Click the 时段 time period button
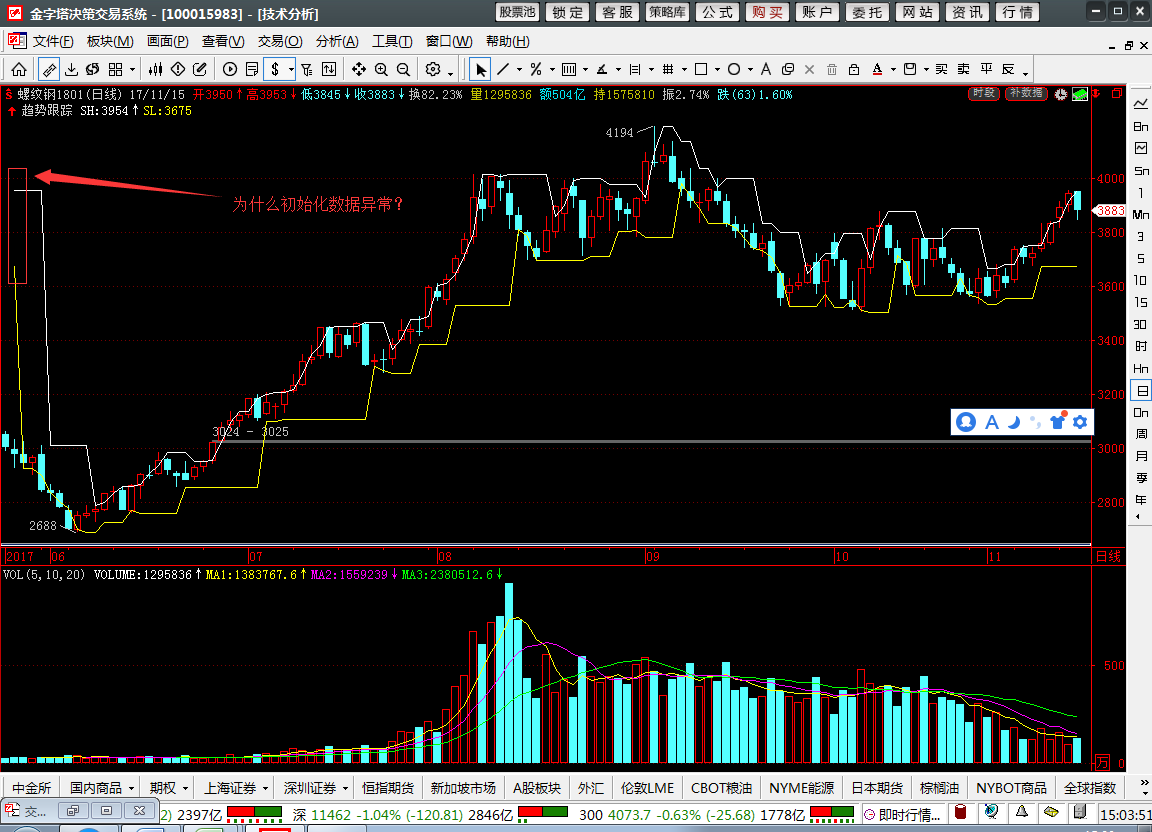 (983, 93)
